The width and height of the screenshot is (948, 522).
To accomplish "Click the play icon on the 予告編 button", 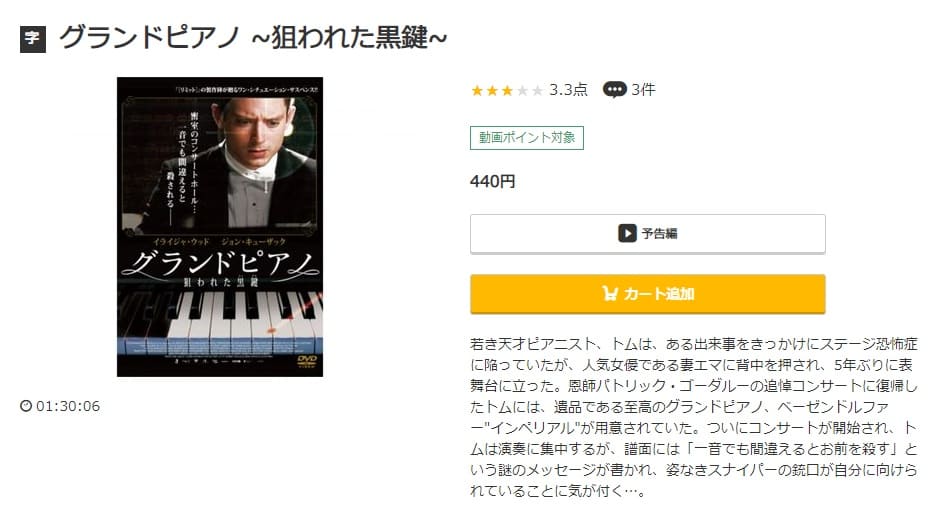I will pyautogui.click(x=627, y=233).
